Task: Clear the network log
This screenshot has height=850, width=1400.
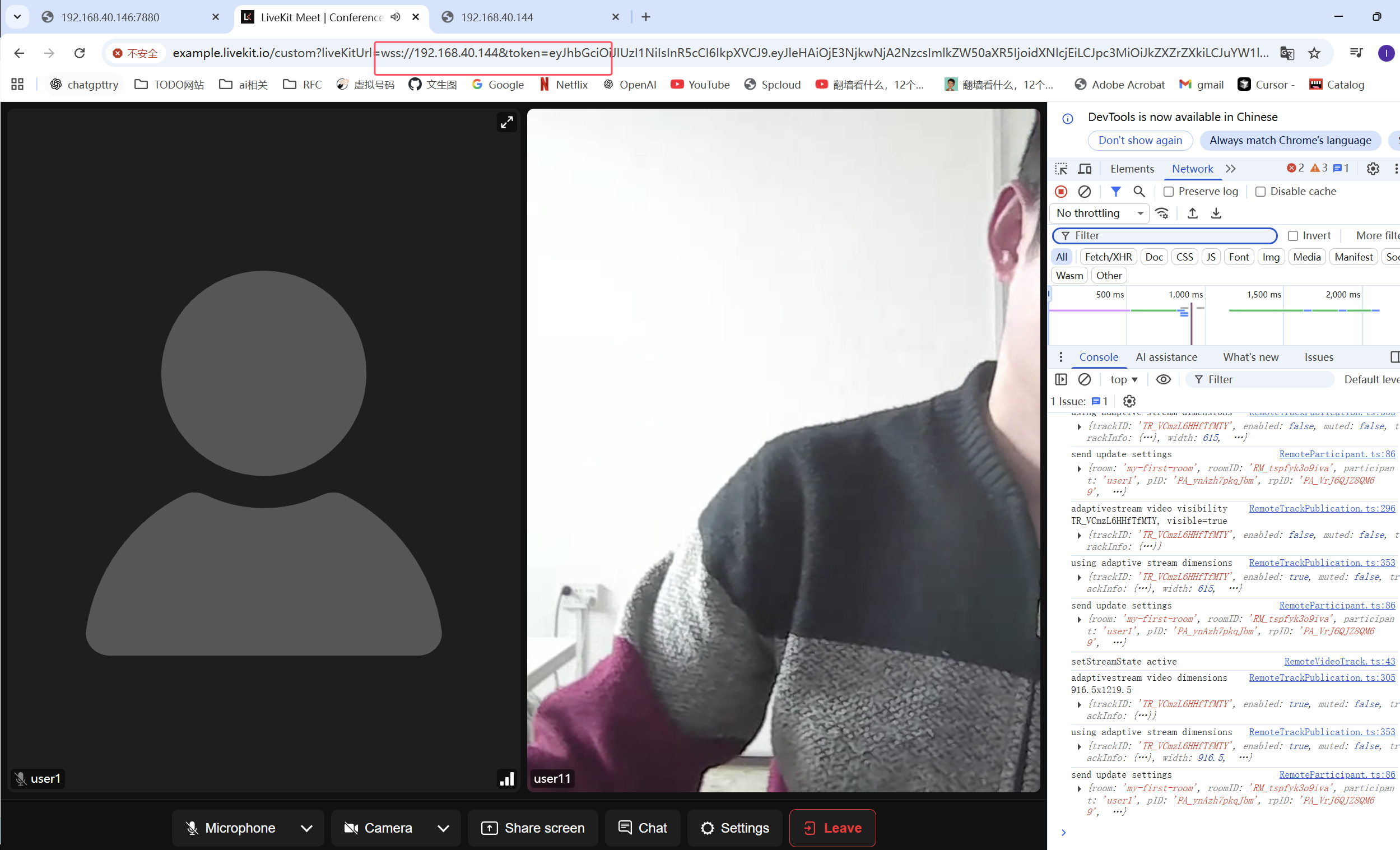Action: [1084, 192]
